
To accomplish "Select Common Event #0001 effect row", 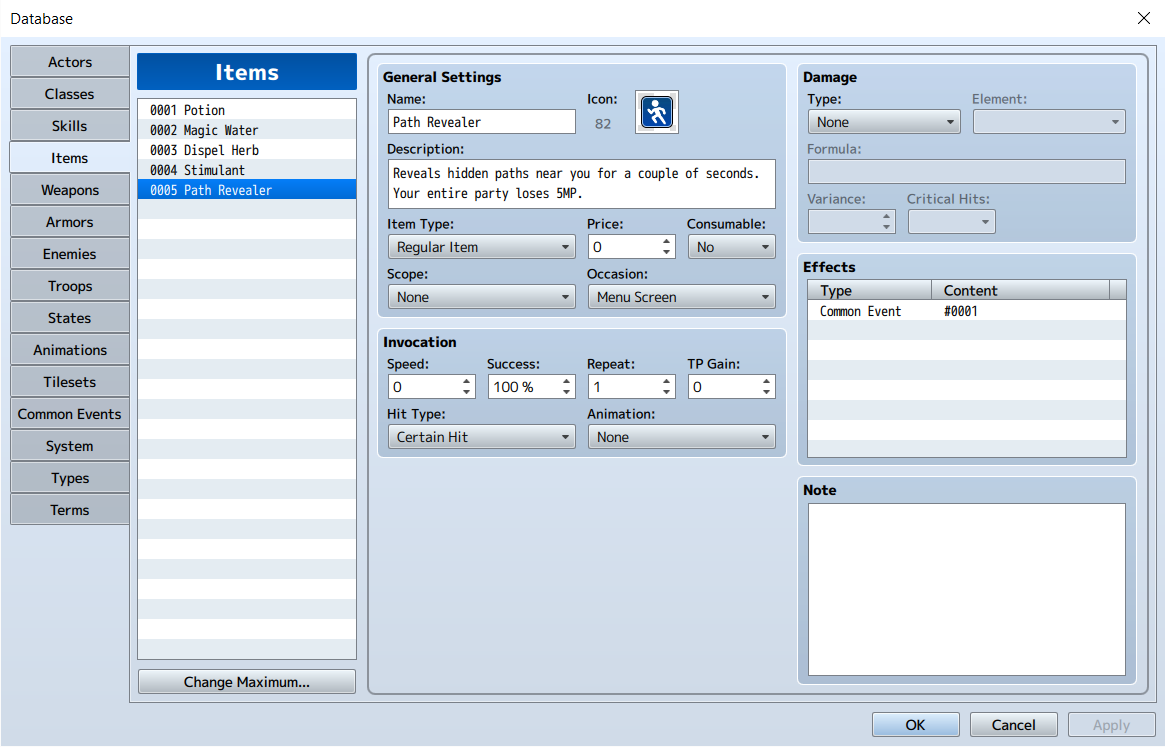I will tap(967, 311).
